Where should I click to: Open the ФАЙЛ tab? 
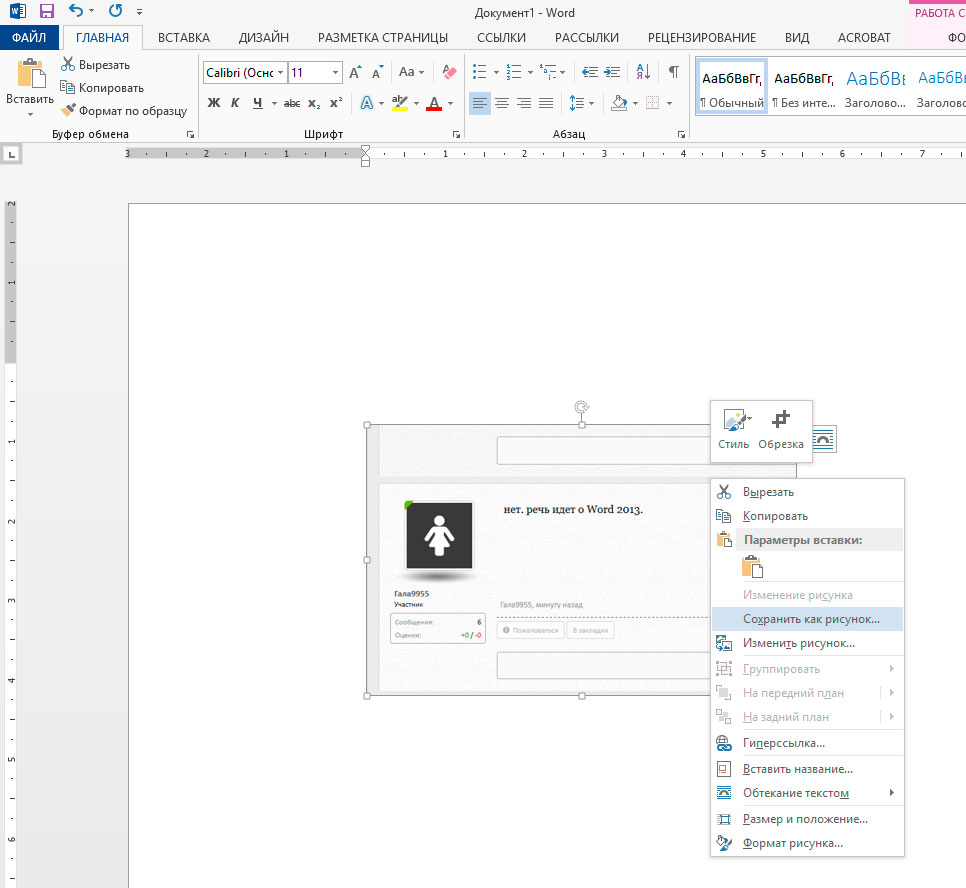point(29,38)
